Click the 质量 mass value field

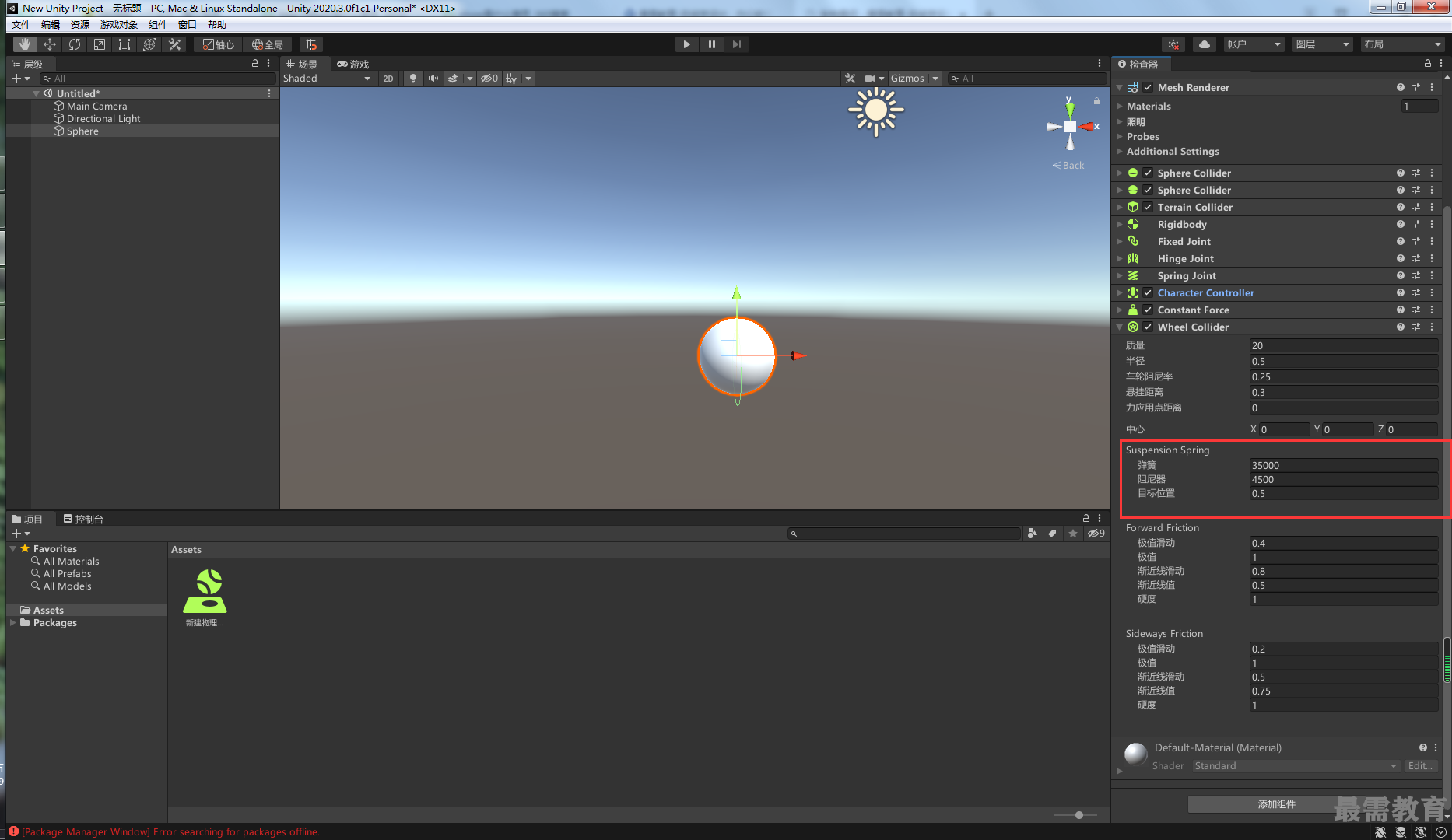[1343, 345]
